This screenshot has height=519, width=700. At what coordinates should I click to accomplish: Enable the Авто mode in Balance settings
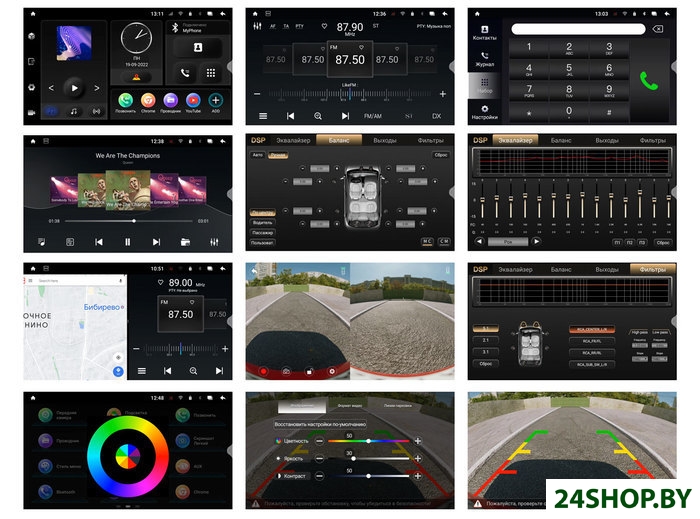(258, 156)
